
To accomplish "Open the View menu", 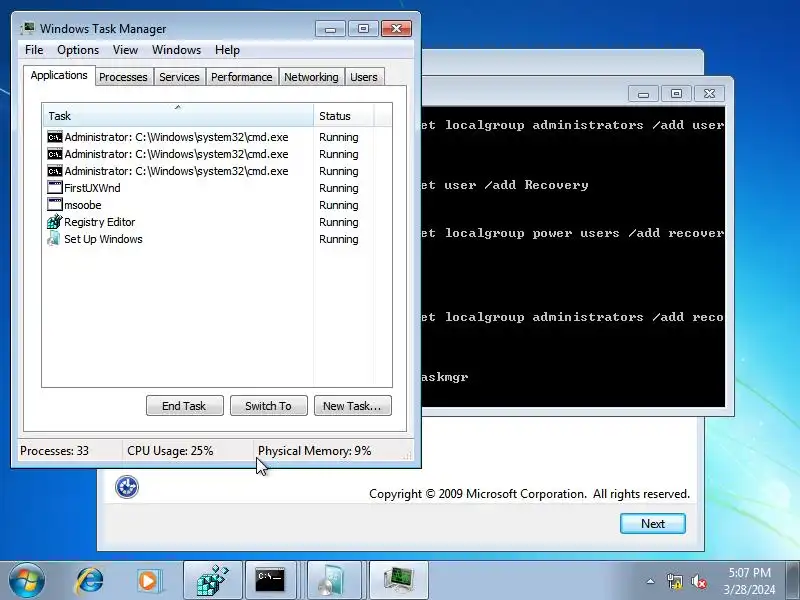I will click(126, 50).
